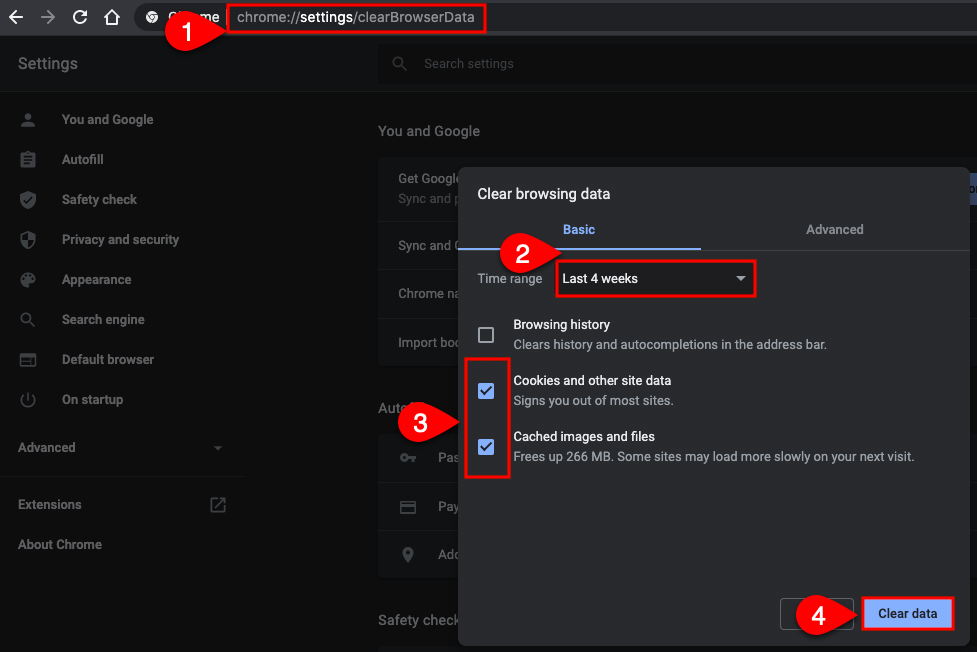Click the search magnifier icon in settings

coord(399,64)
